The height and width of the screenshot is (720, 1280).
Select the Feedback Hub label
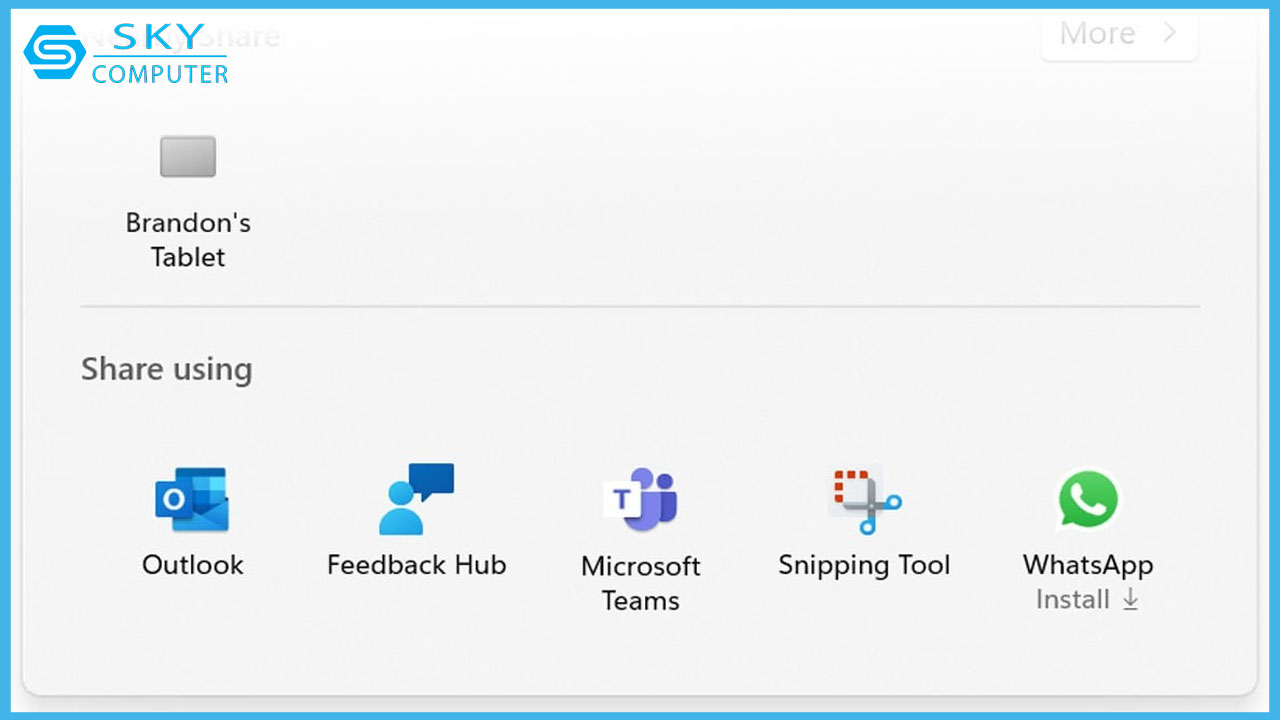(416, 565)
